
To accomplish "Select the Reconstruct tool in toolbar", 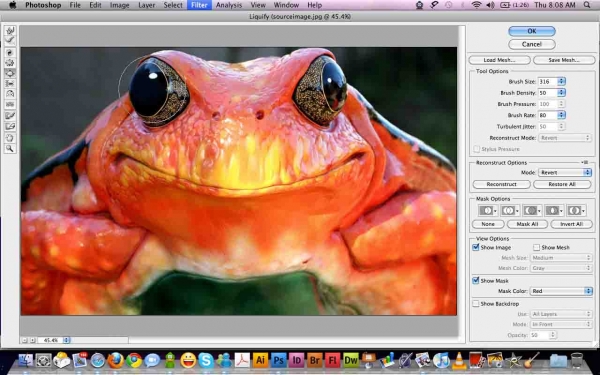I will coord(10,40).
